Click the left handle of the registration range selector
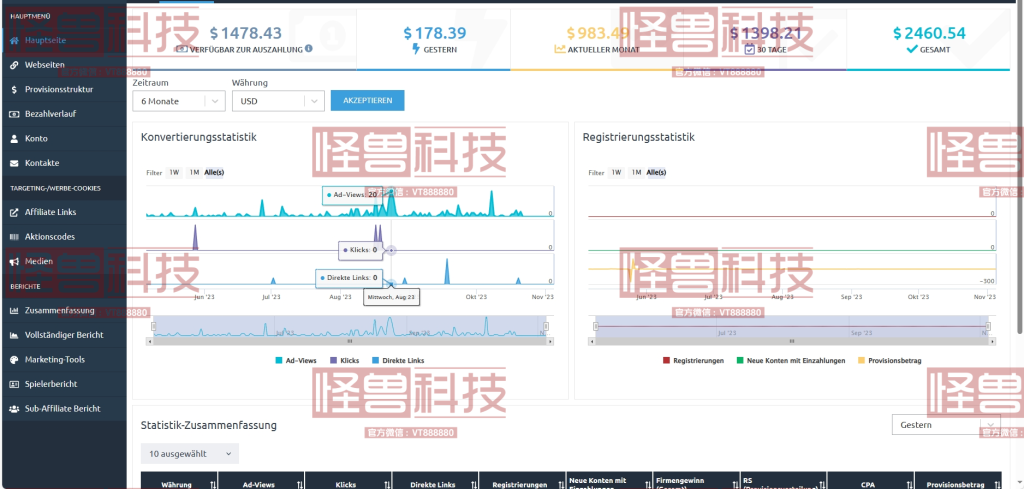This screenshot has height=489, width=1024. (596, 326)
